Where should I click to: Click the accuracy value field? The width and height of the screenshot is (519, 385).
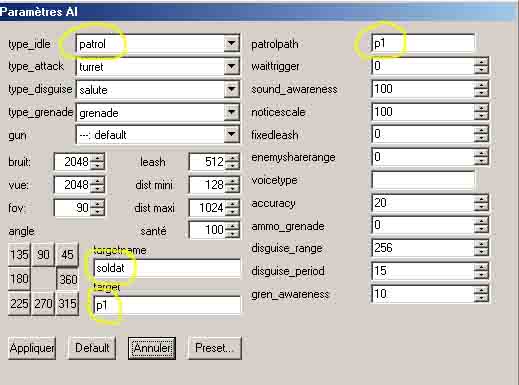(x=422, y=203)
